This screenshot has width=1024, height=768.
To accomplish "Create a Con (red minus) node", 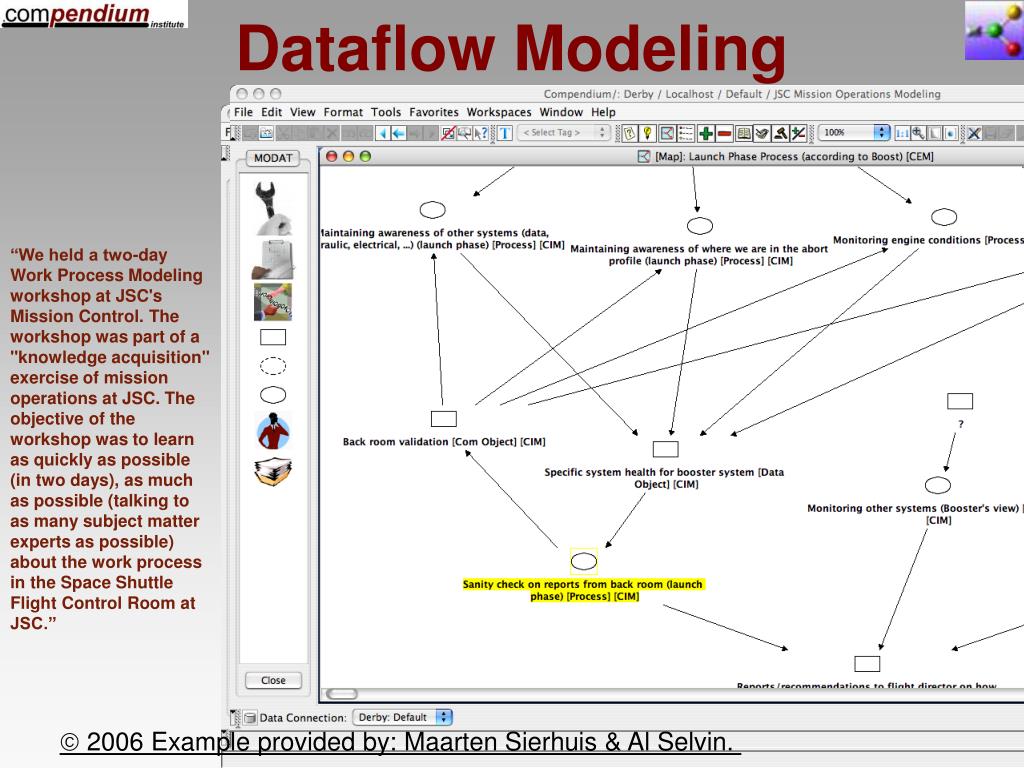I will pyautogui.click(x=724, y=133).
